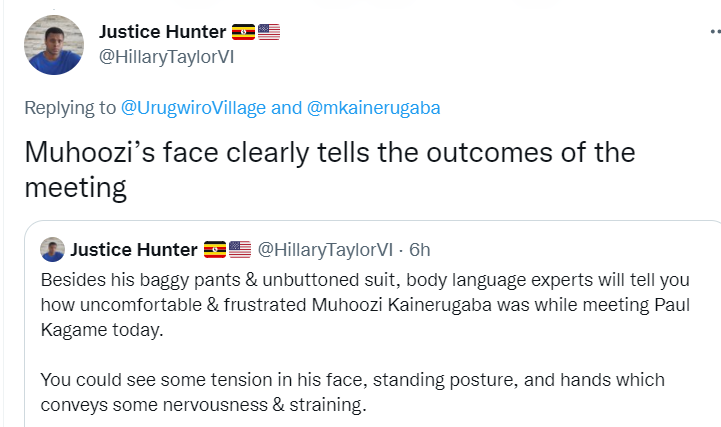Viewport: 721px width, 427px height.
Task: Click the Uganda flag beside the top display name
Action: [243, 31]
